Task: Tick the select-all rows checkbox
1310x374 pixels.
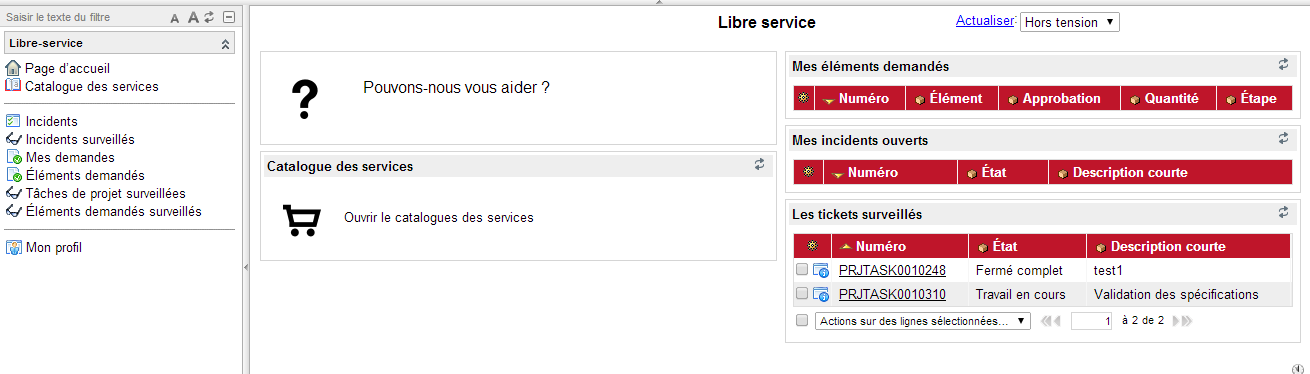Action: point(802,321)
